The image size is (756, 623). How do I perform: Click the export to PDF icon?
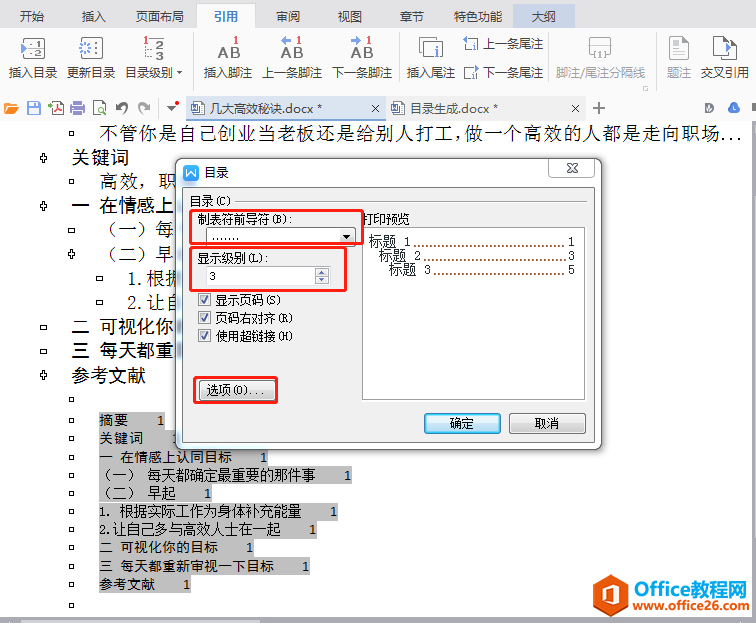pyautogui.click(x=56, y=108)
